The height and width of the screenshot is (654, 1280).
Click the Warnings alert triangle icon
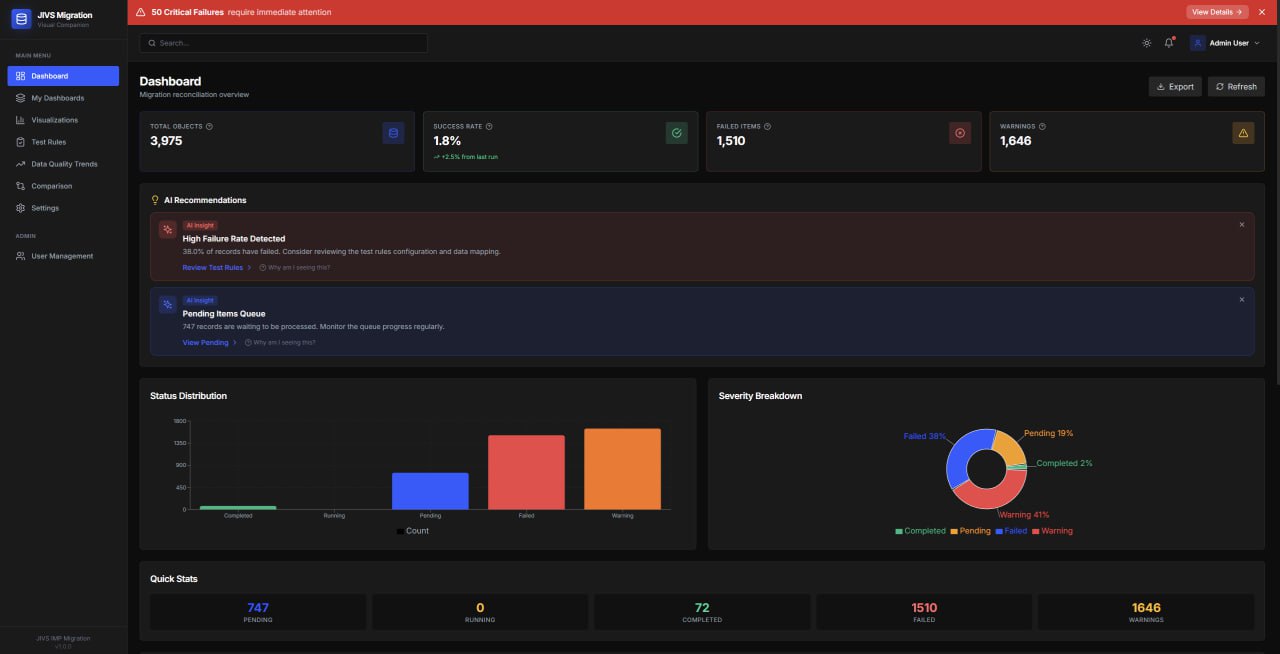click(x=1243, y=132)
